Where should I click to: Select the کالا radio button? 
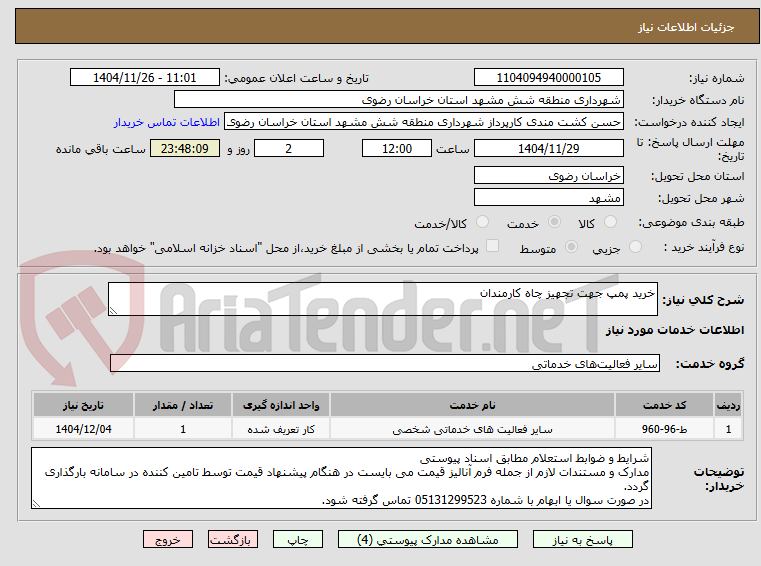point(610,222)
